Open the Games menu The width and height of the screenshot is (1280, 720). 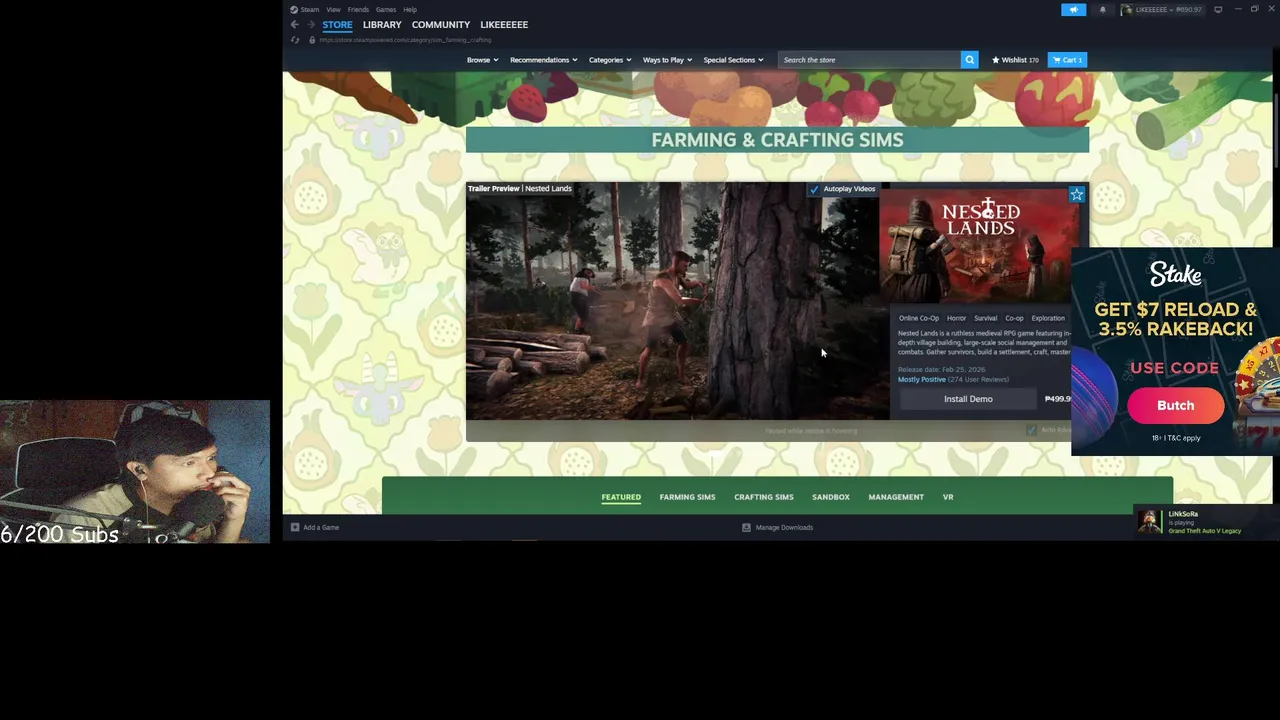coord(386,9)
